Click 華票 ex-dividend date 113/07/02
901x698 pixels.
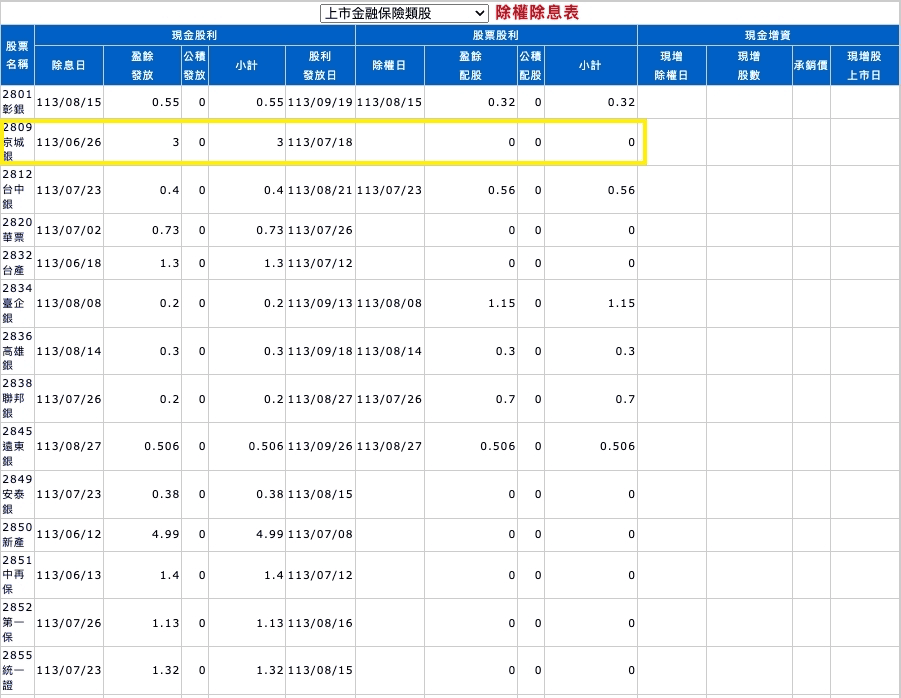click(69, 230)
